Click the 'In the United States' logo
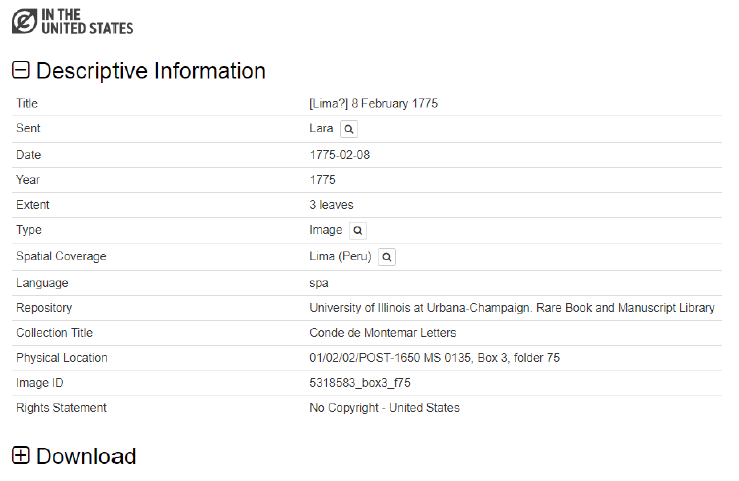 click(x=71, y=21)
